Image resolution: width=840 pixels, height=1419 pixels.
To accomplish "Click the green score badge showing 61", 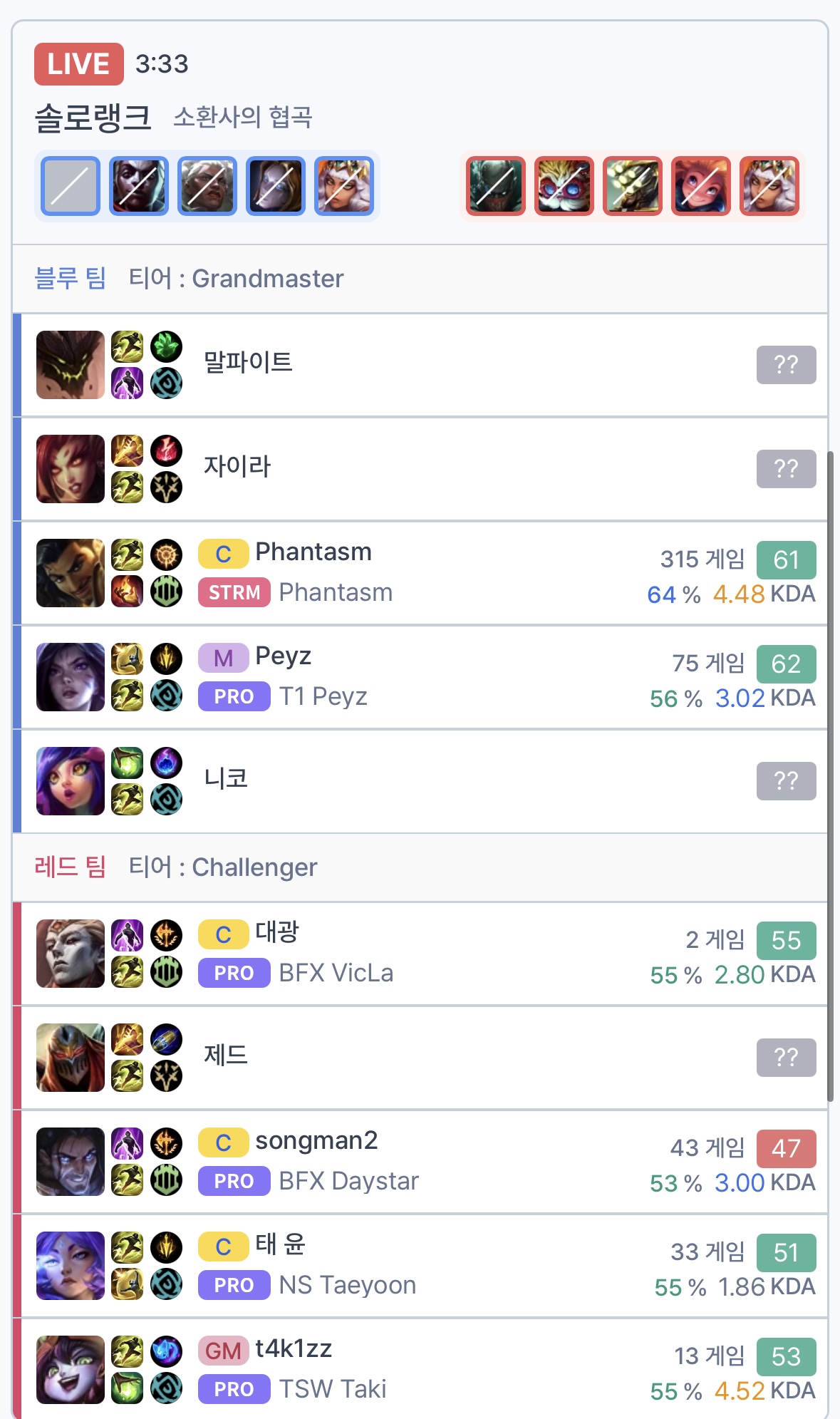I will coord(787,559).
